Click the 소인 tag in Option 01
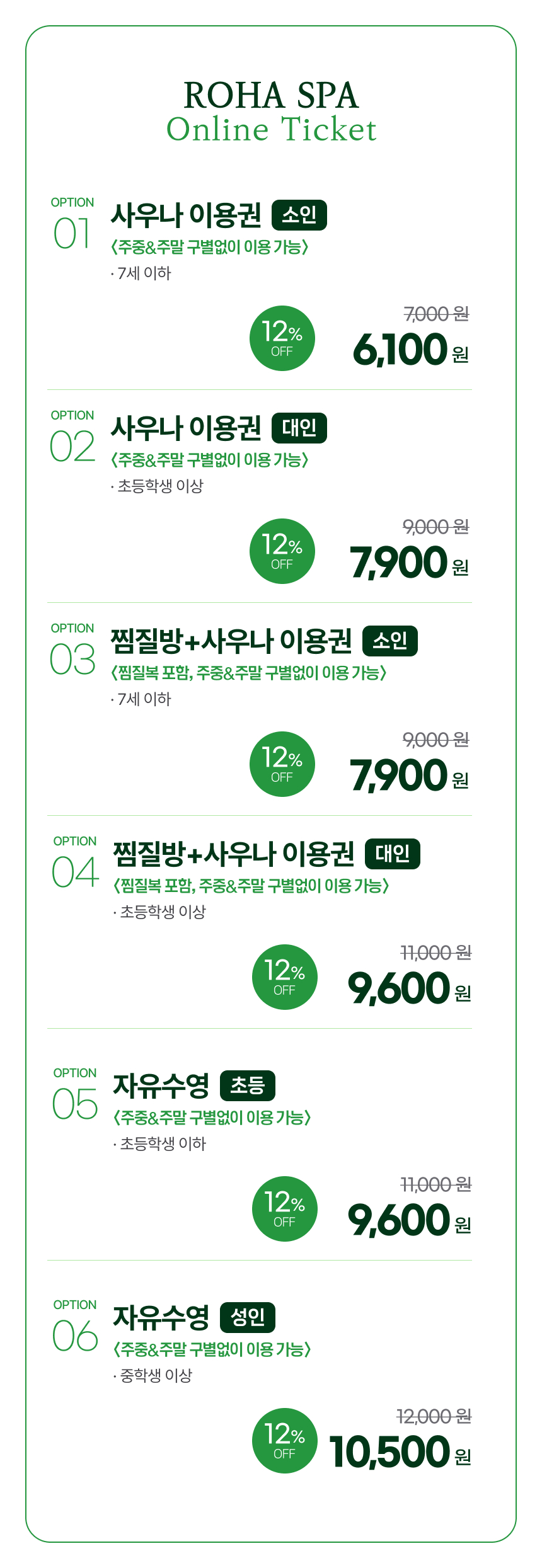This screenshot has width=542, height=1568. pyautogui.click(x=299, y=215)
